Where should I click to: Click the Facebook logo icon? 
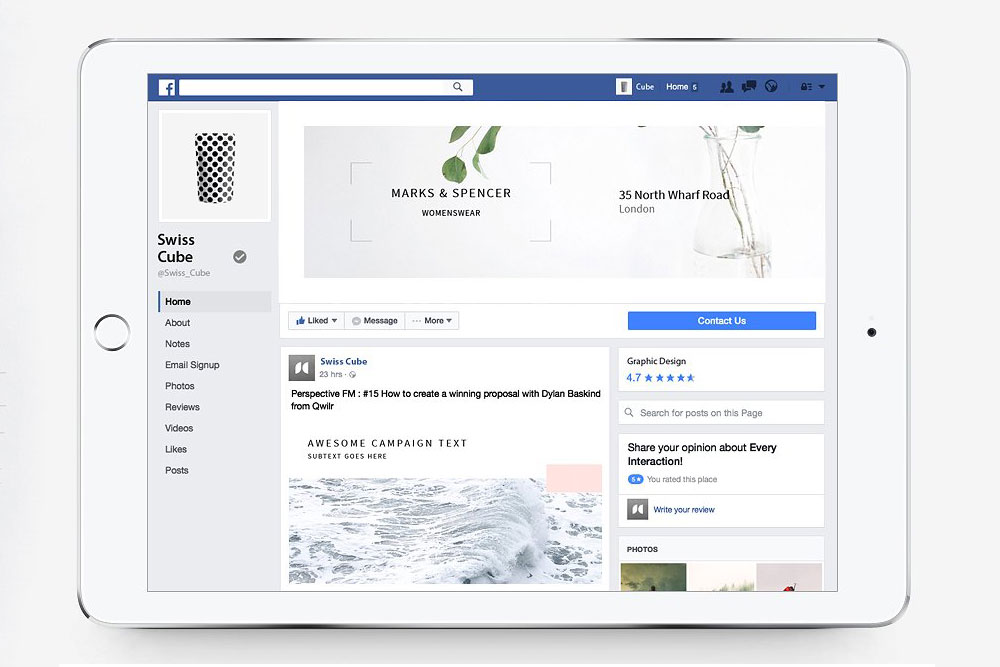167,87
